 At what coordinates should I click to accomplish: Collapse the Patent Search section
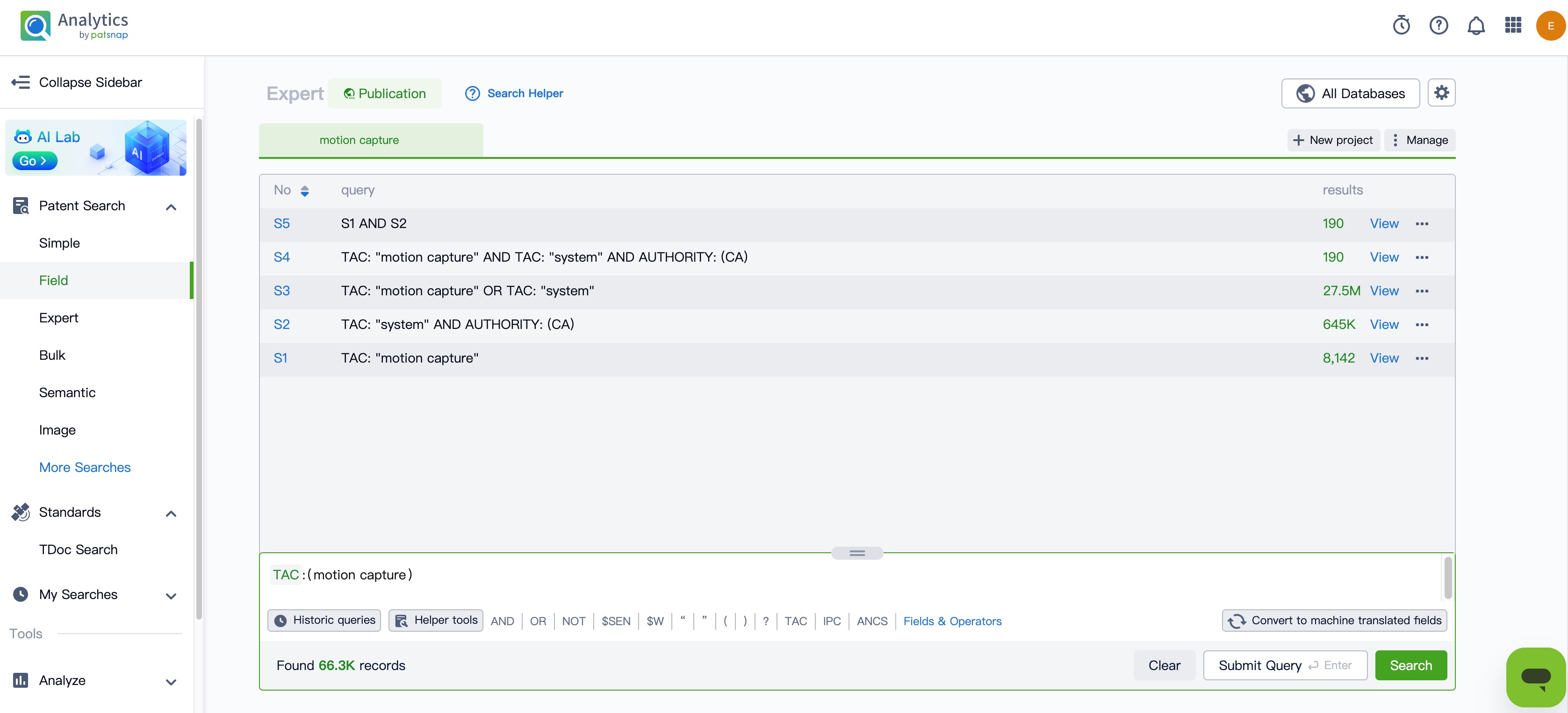tap(171, 207)
